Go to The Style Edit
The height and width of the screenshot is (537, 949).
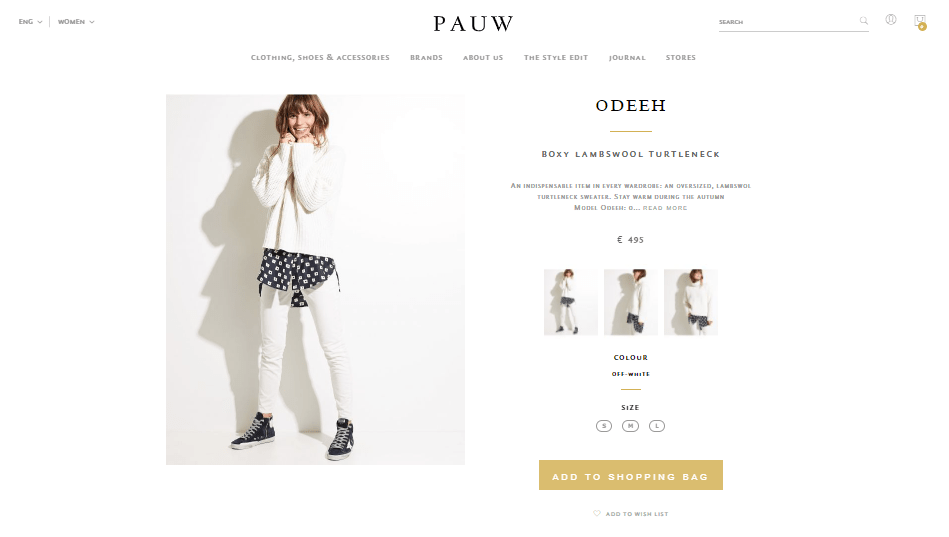coord(556,58)
